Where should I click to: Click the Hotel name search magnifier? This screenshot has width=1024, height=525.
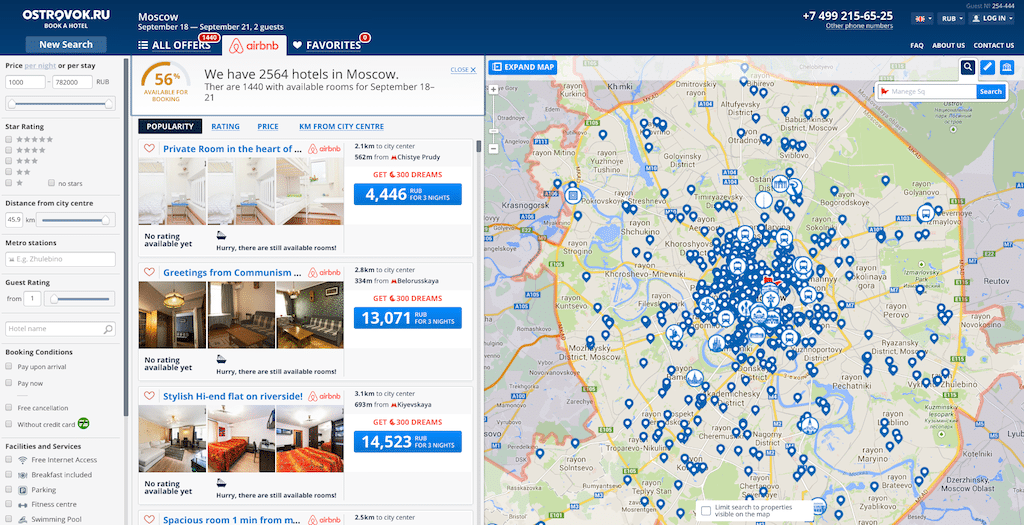[x=108, y=329]
